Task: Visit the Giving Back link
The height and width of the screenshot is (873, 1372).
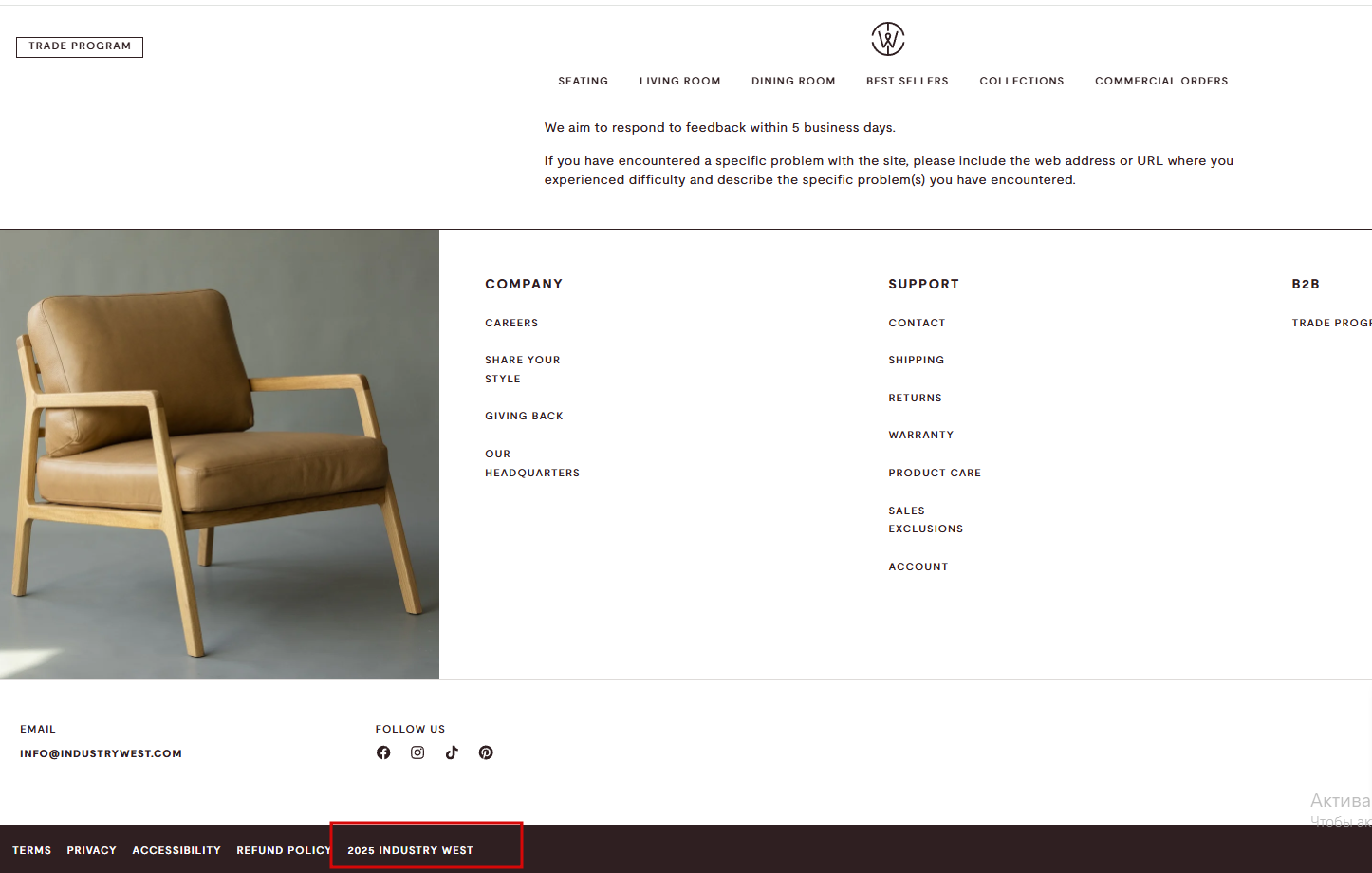Action: [524, 417]
